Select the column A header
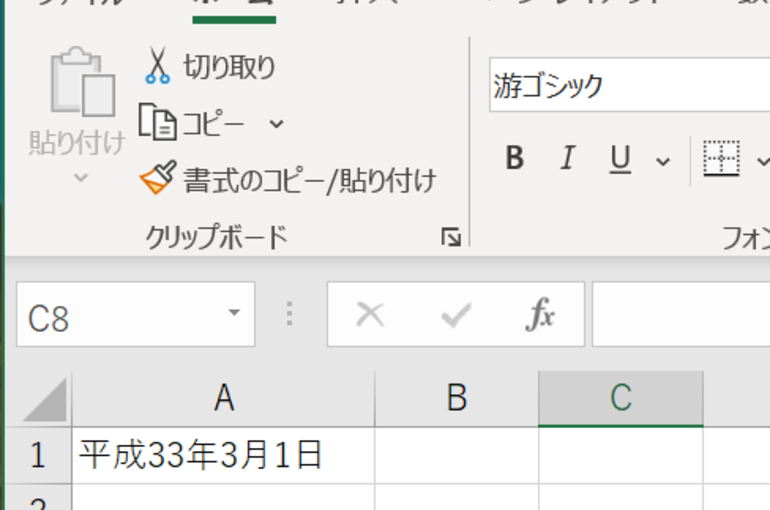The width and height of the screenshot is (770, 510). 224,398
